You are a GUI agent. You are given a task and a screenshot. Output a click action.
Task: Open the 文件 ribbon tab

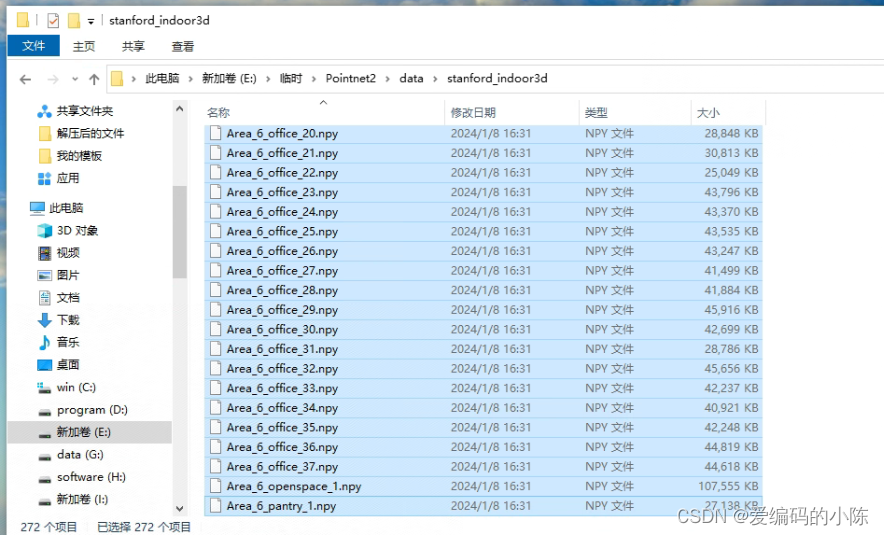pyautogui.click(x=33, y=46)
